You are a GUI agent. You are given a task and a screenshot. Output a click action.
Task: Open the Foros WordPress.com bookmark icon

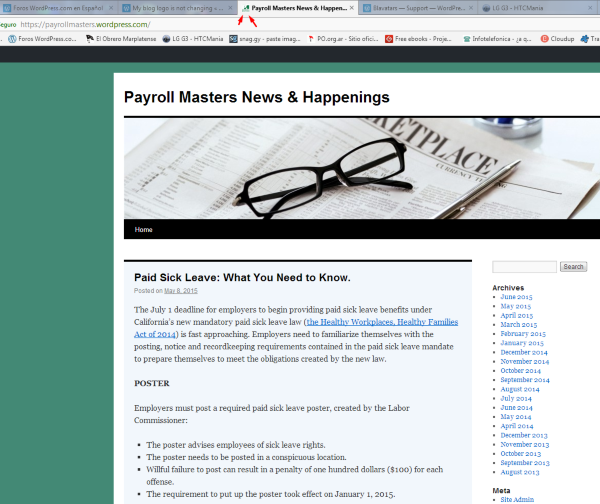[x=12, y=39]
